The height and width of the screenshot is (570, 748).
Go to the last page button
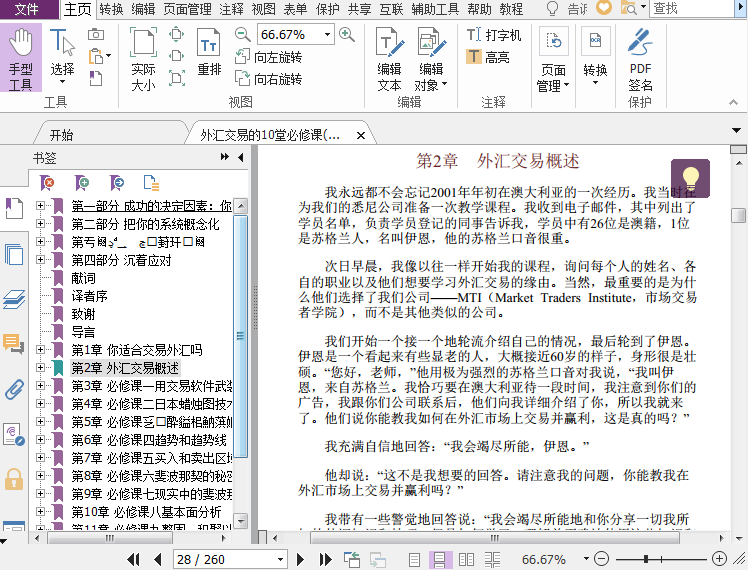[x=325, y=559]
